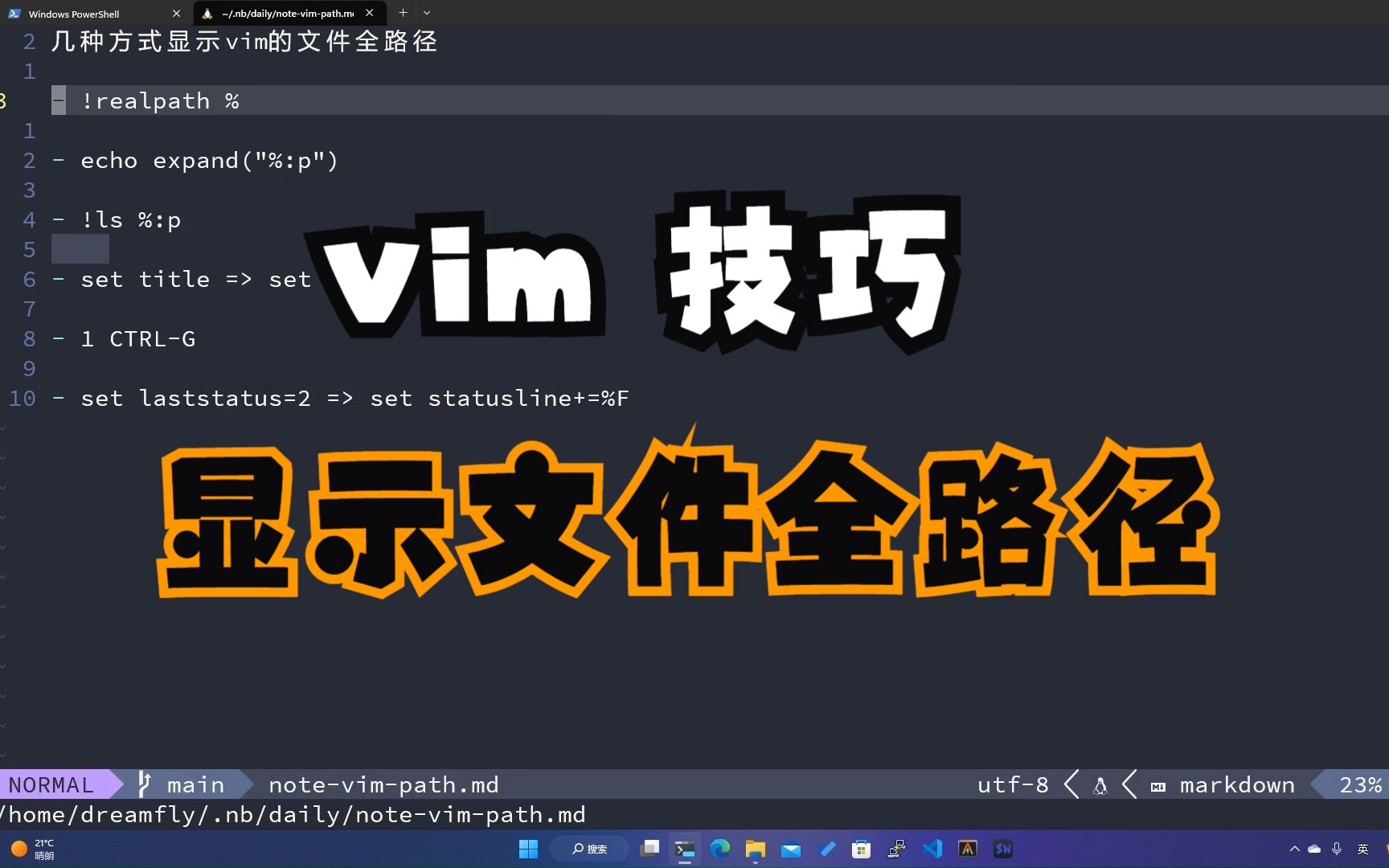Open the Mail app from taskbar
The image size is (1389, 868).
pos(791,849)
